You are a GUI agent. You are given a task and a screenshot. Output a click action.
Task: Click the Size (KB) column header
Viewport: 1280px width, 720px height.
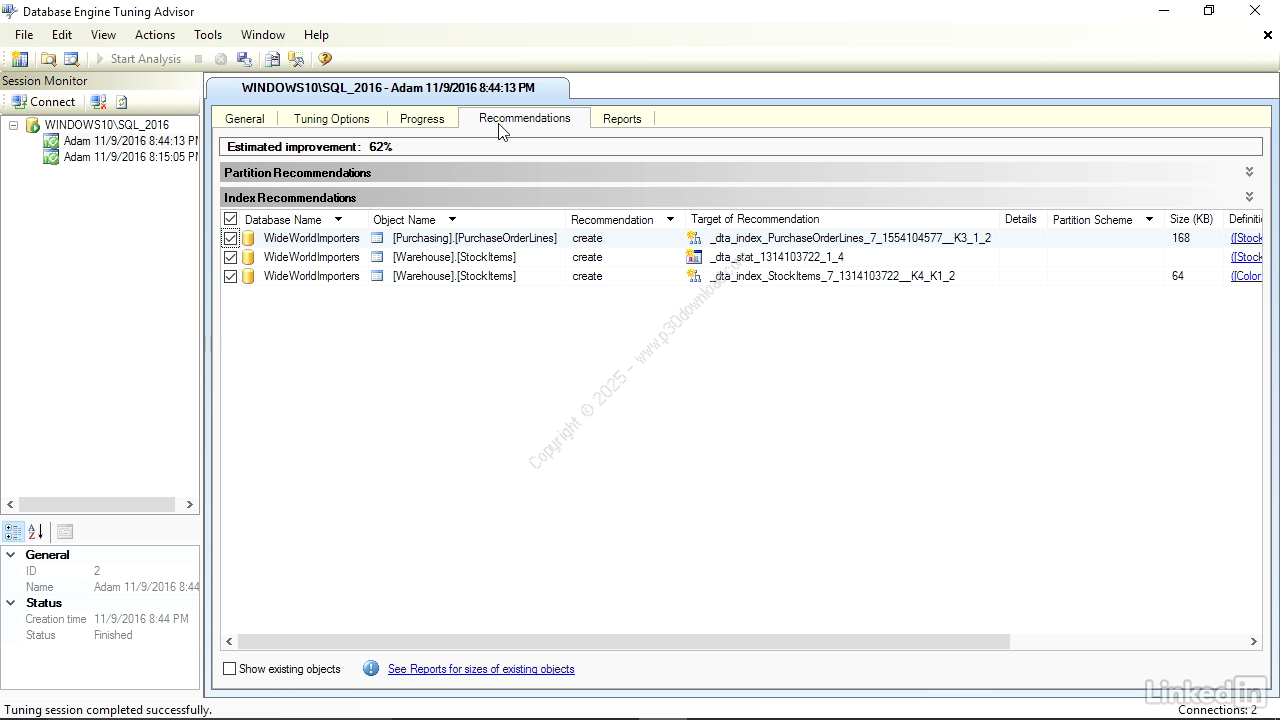click(1191, 219)
